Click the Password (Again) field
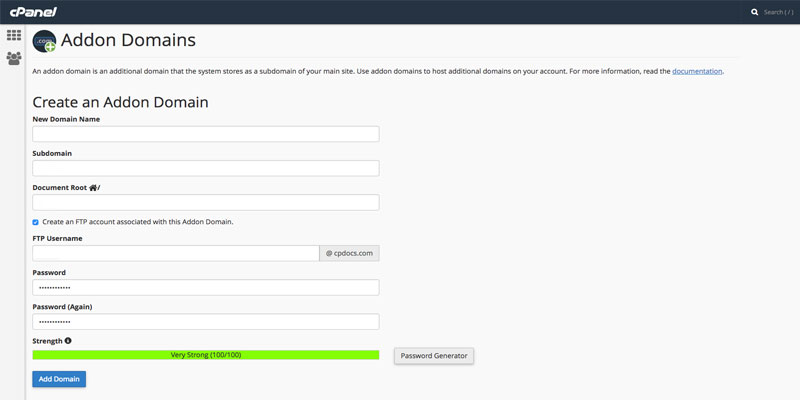The height and width of the screenshot is (400, 800). (x=206, y=321)
